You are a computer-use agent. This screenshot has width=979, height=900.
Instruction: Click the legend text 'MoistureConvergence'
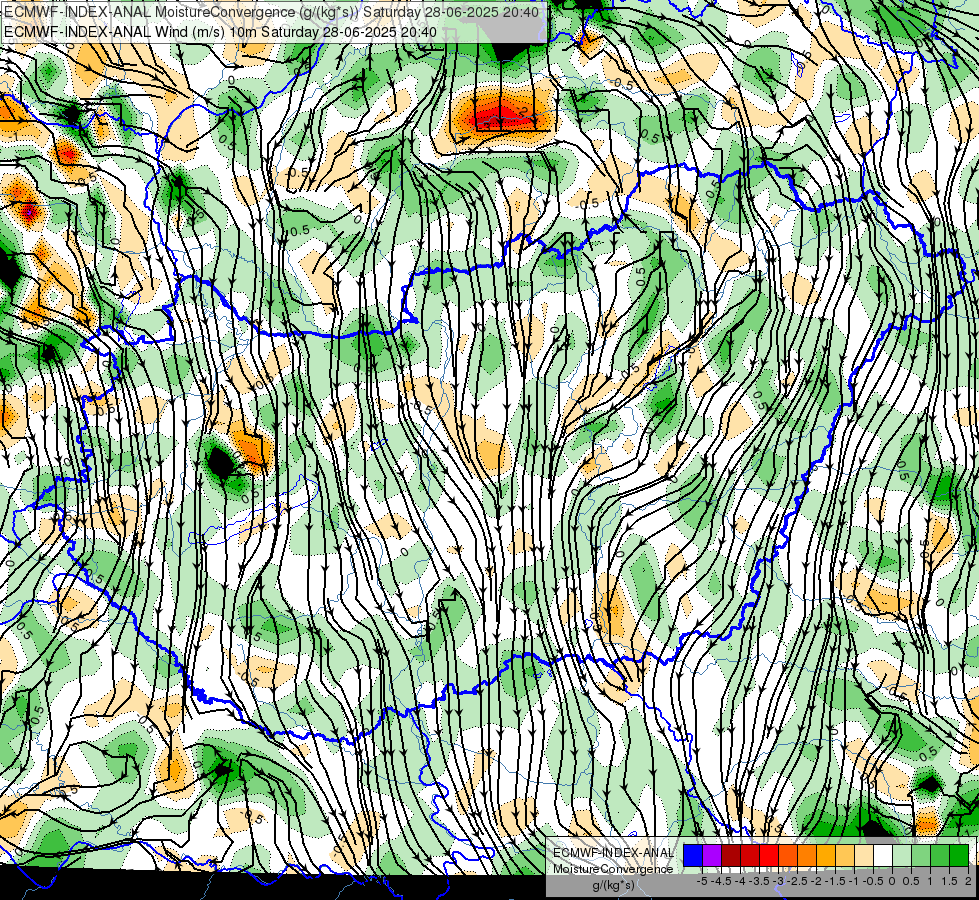coord(613,869)
